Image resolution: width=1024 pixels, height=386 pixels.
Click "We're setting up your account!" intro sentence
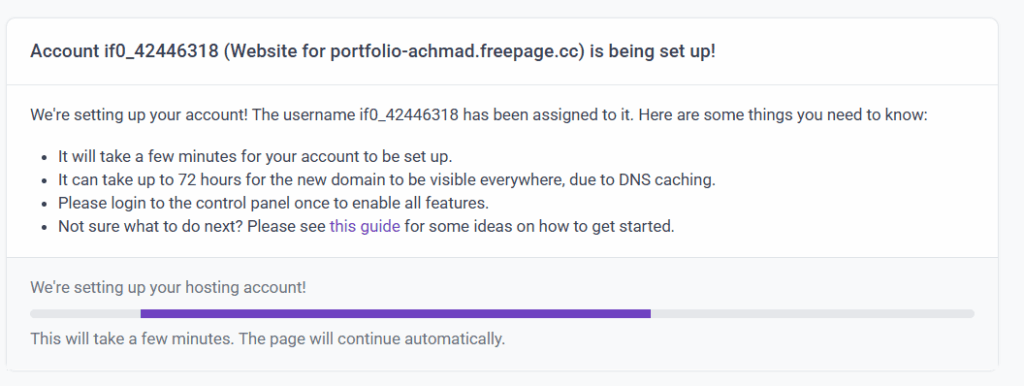(139, 116)
